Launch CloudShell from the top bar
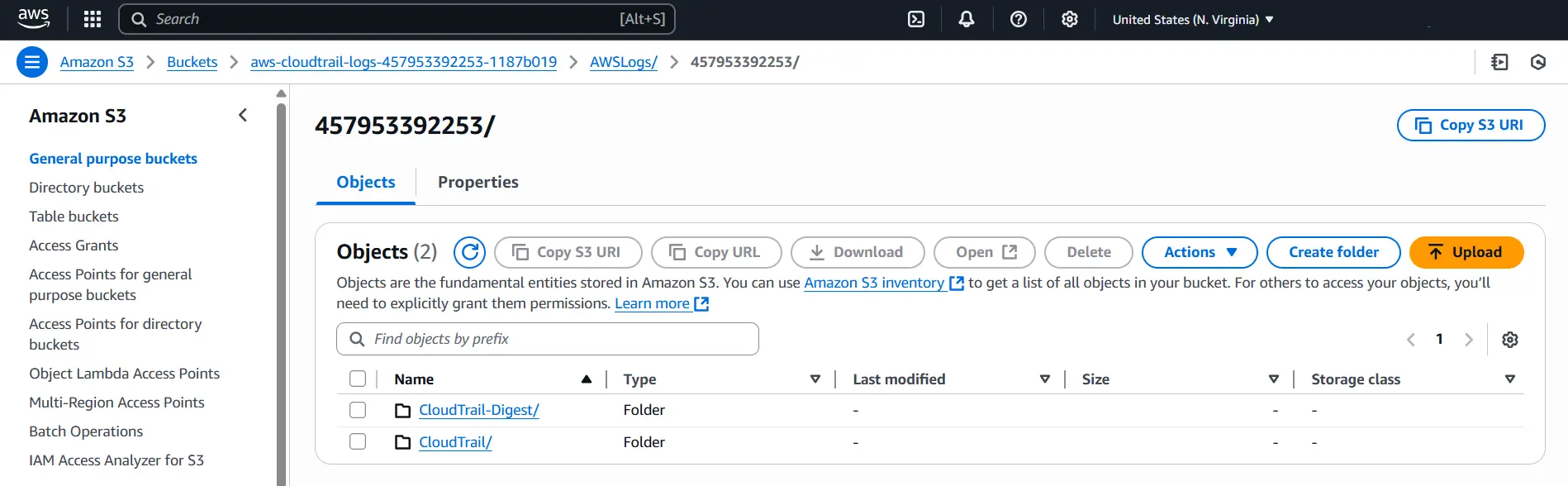1568x486 pixels. pos(916,19)
